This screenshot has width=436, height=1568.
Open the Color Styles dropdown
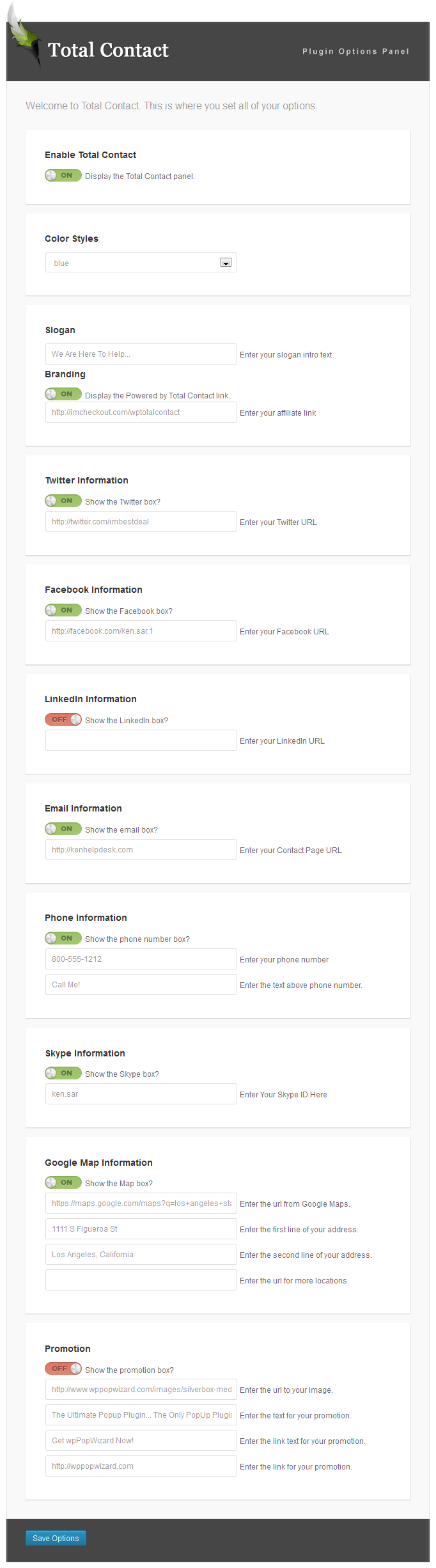[x=141, y=263]
